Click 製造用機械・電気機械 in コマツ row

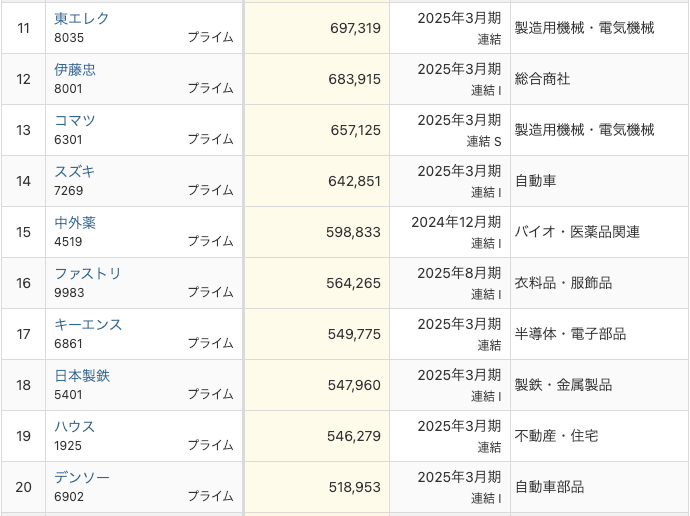pos(584,130)
